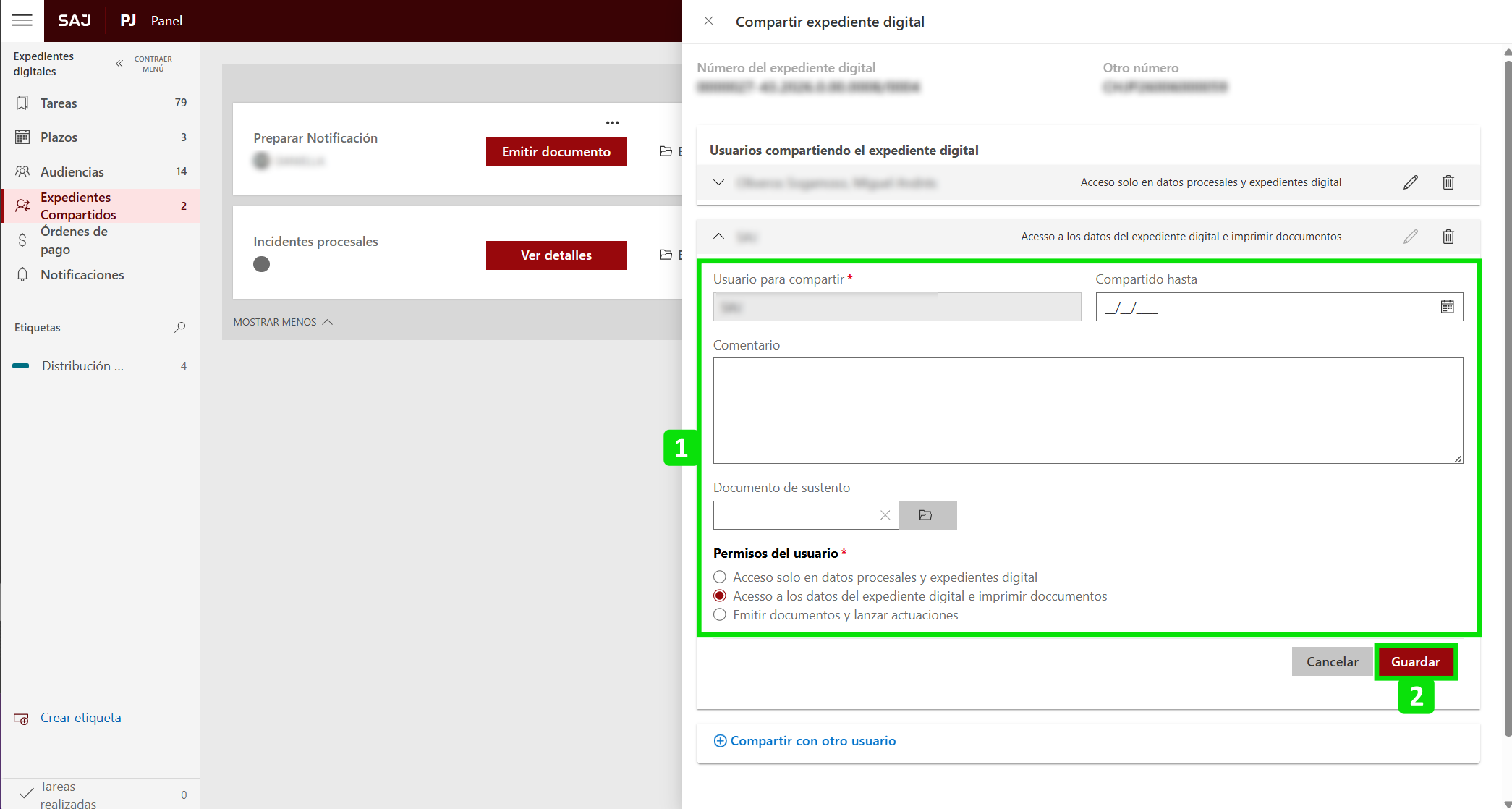Image resolution: width=1512 pixels, height=809 pixels.
Task: Collapse the second shared user row
Action: pyautogui.click(x=718, y=237)
